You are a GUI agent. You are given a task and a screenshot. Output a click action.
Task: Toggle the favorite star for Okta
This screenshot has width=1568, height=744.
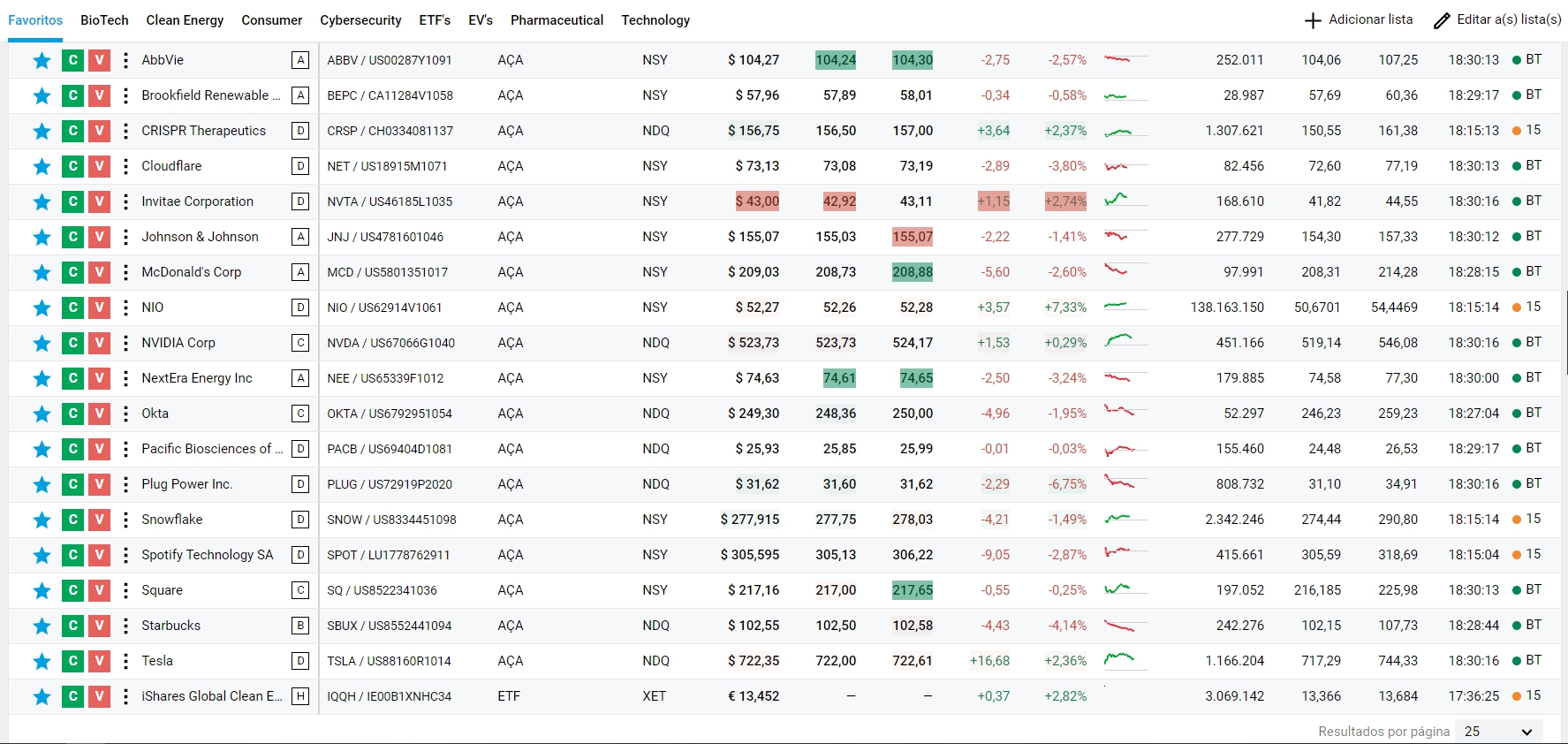42,414
